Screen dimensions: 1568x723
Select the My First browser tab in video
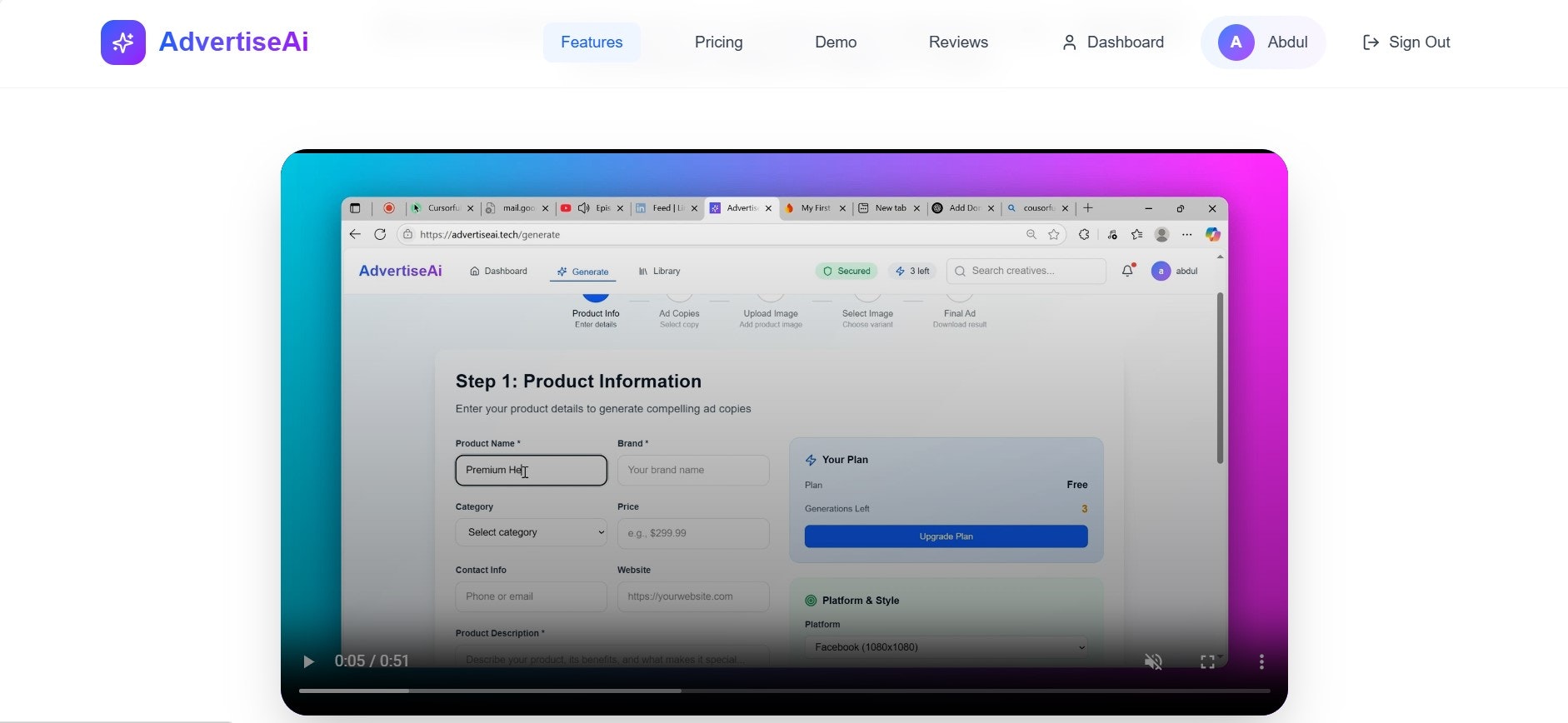tap(814, 208)
